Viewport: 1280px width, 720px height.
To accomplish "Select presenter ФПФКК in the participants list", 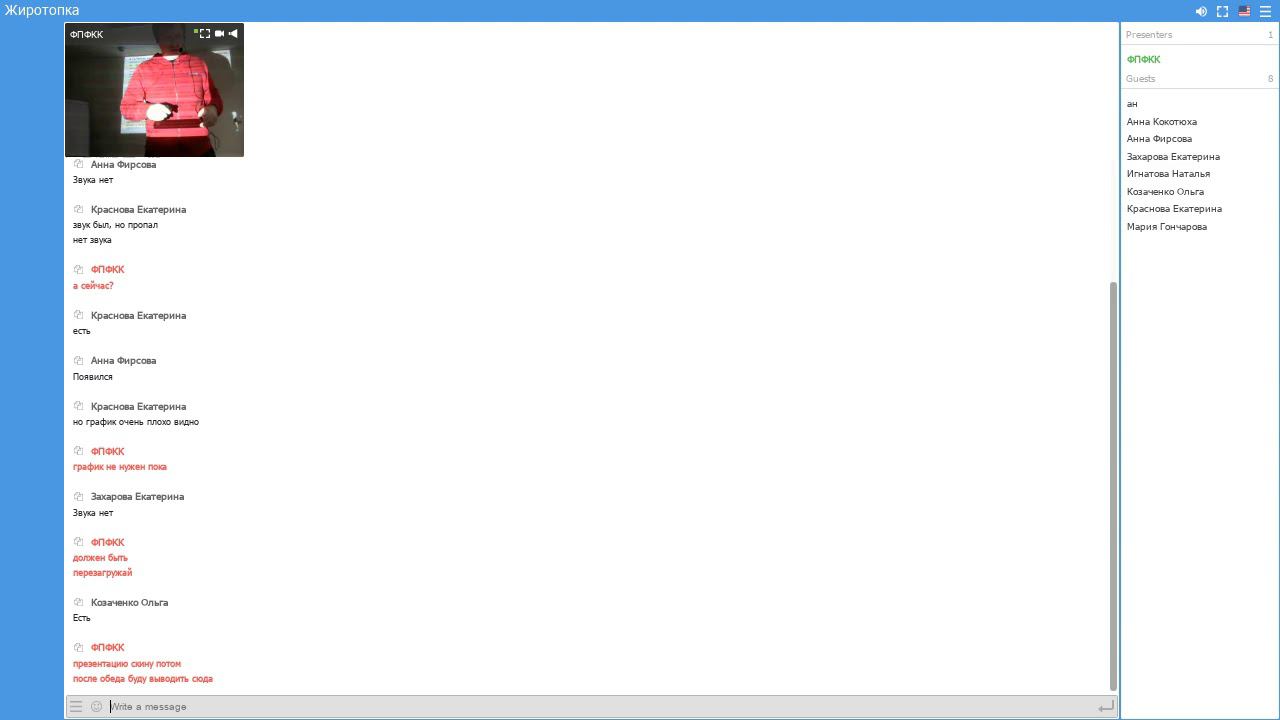I will 1143,60.
